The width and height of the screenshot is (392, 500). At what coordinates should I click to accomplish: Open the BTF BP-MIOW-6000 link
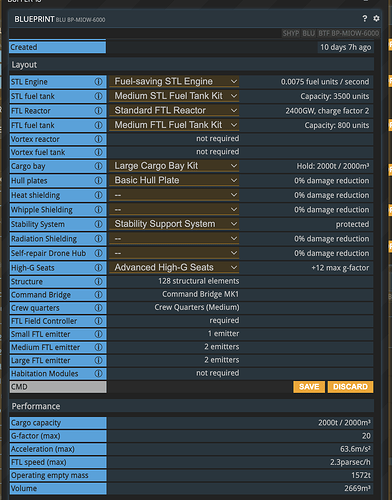[348, 33]
